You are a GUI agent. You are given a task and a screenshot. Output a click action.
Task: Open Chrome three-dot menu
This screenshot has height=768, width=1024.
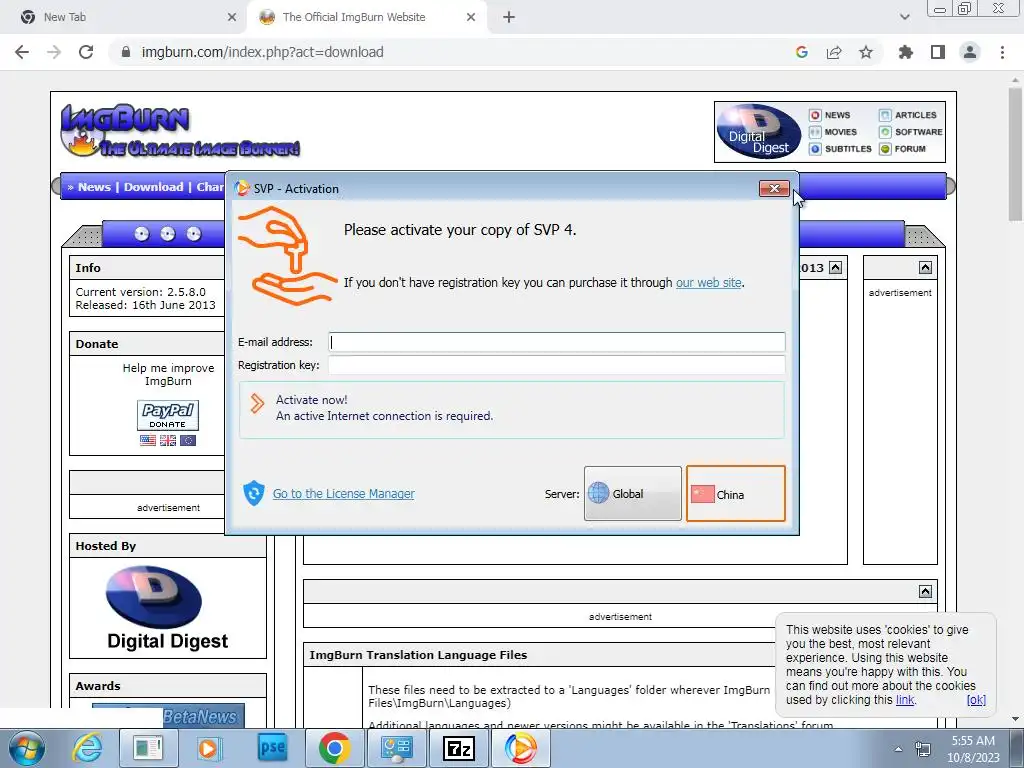[1002, 52]
